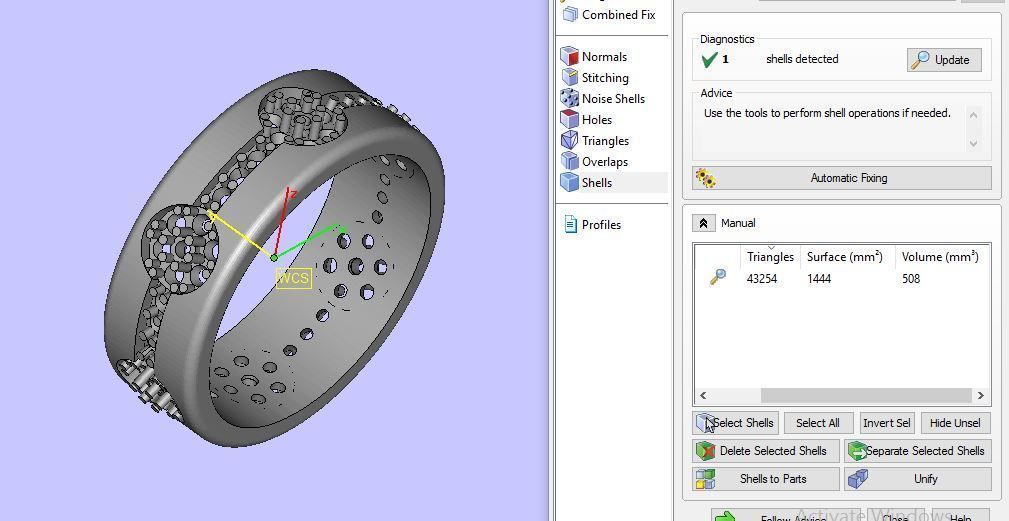Click Separate Selected Shells

[x=918, y=451]
